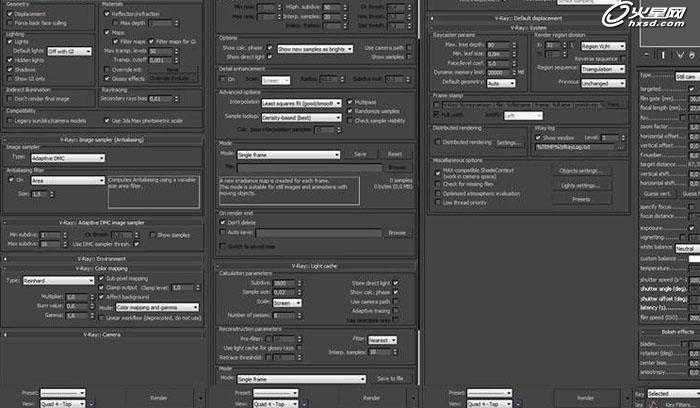Toggle Reflection/refraction under Materials
Image resolution: width=700 pixels, height=408 pixels.
tap(107, 13)
